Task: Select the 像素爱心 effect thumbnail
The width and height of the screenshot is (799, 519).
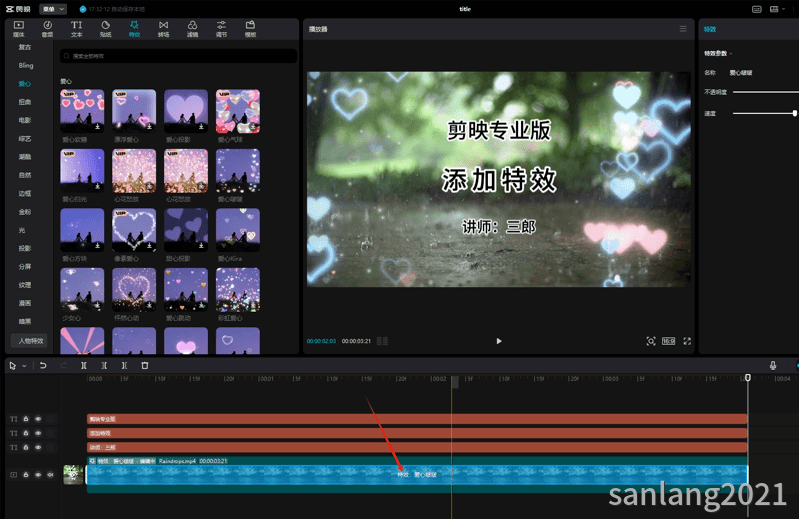Action: pyautogui.click(x=134, y=230)
